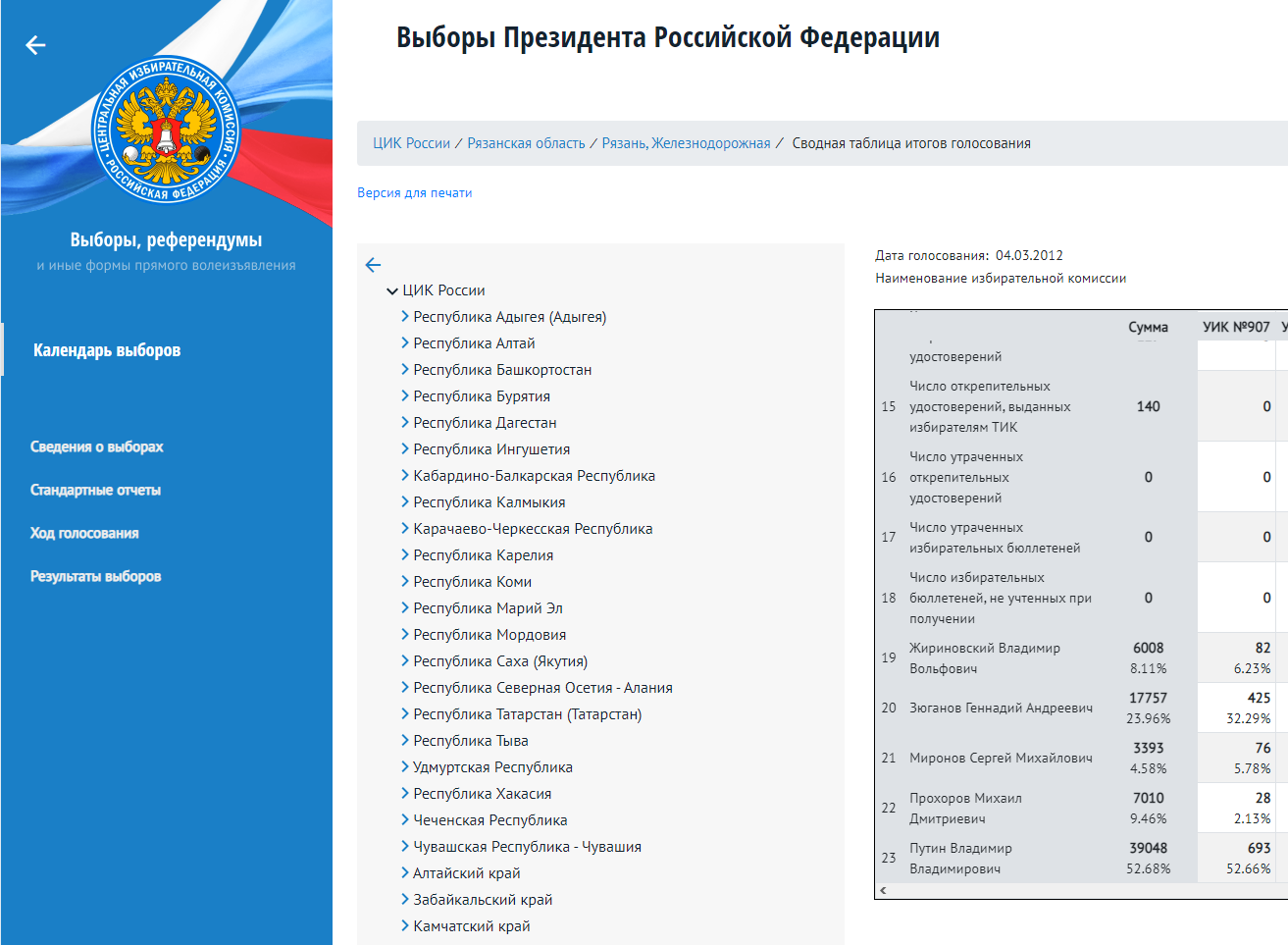Click the УИК №907 column header

tap(1236, 328)
